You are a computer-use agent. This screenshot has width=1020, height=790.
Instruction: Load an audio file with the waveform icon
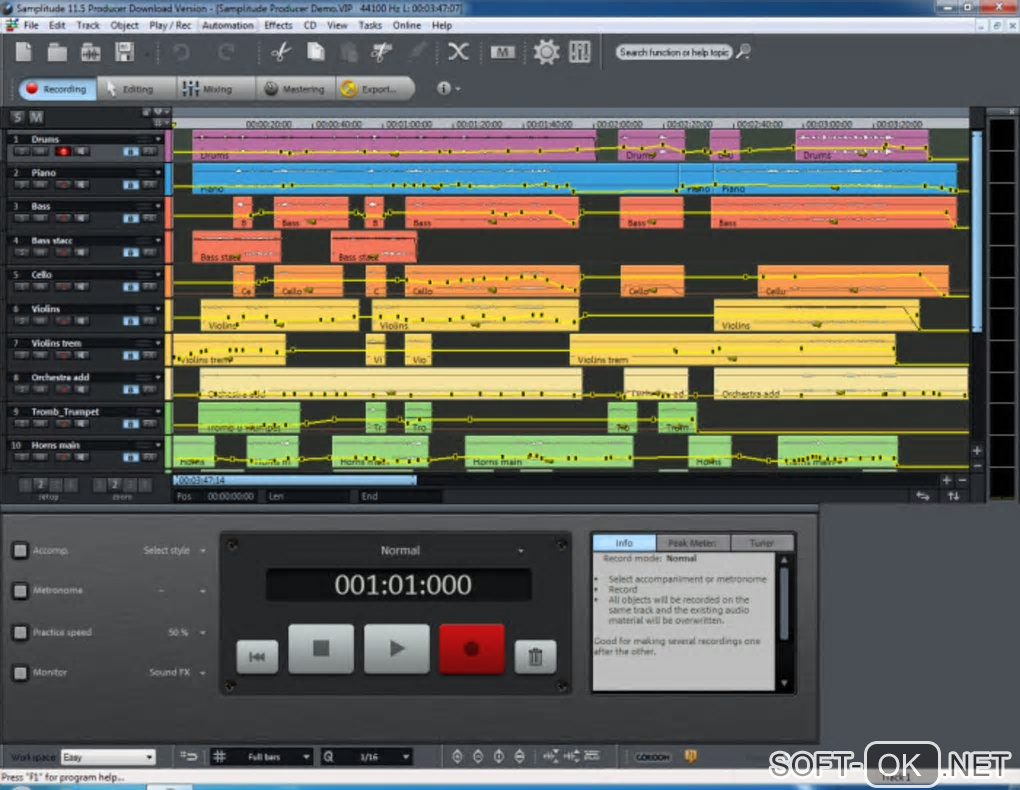90,52
